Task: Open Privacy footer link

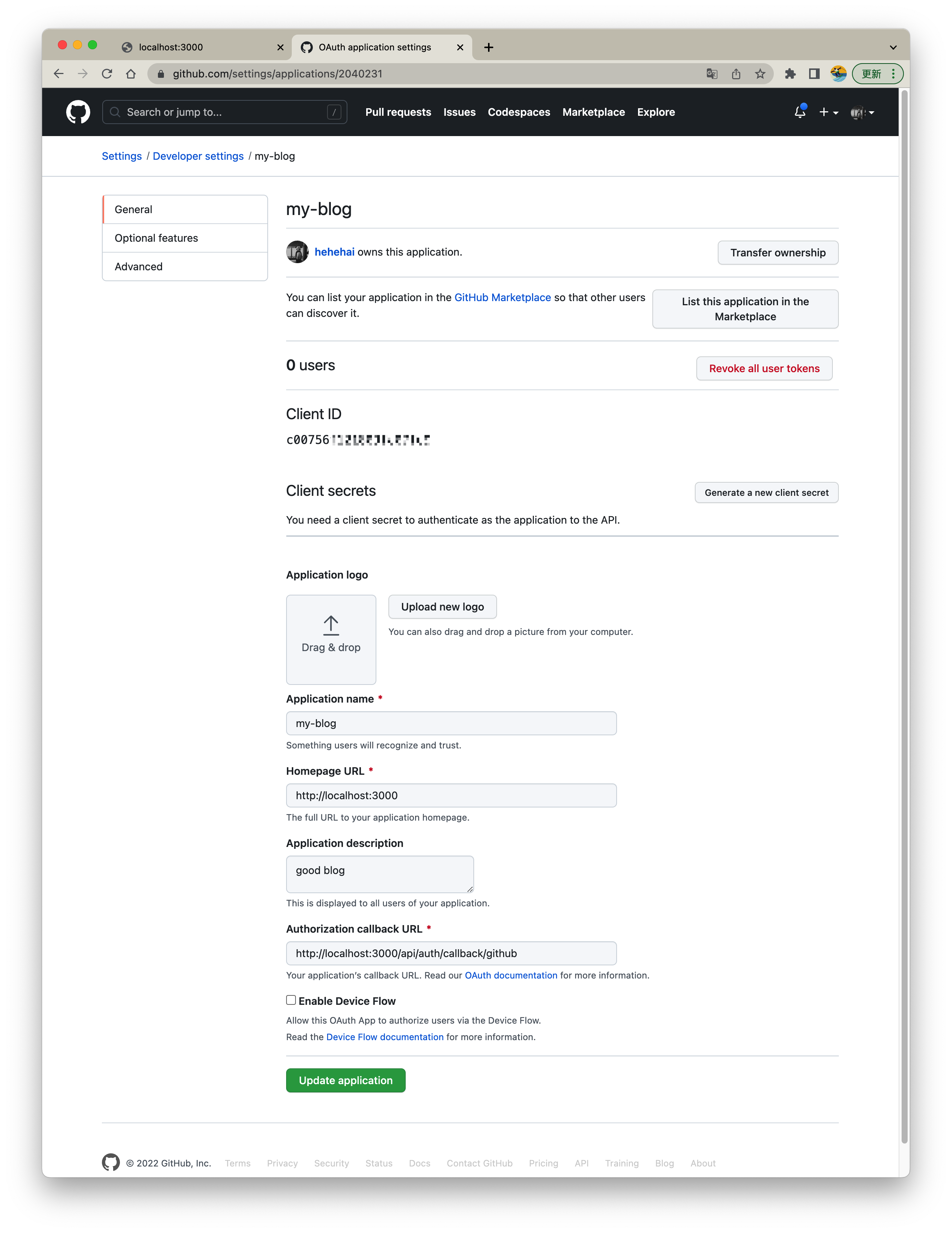Action: 282,1163
